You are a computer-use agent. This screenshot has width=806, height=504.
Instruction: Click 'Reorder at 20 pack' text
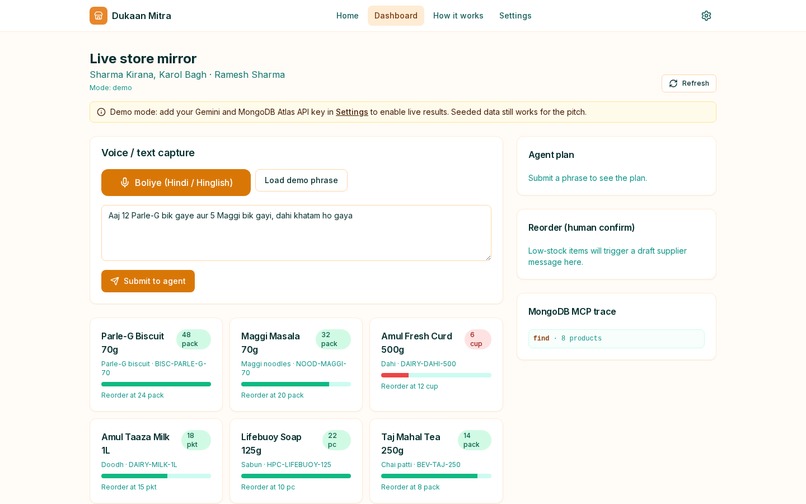pos(272,395)
